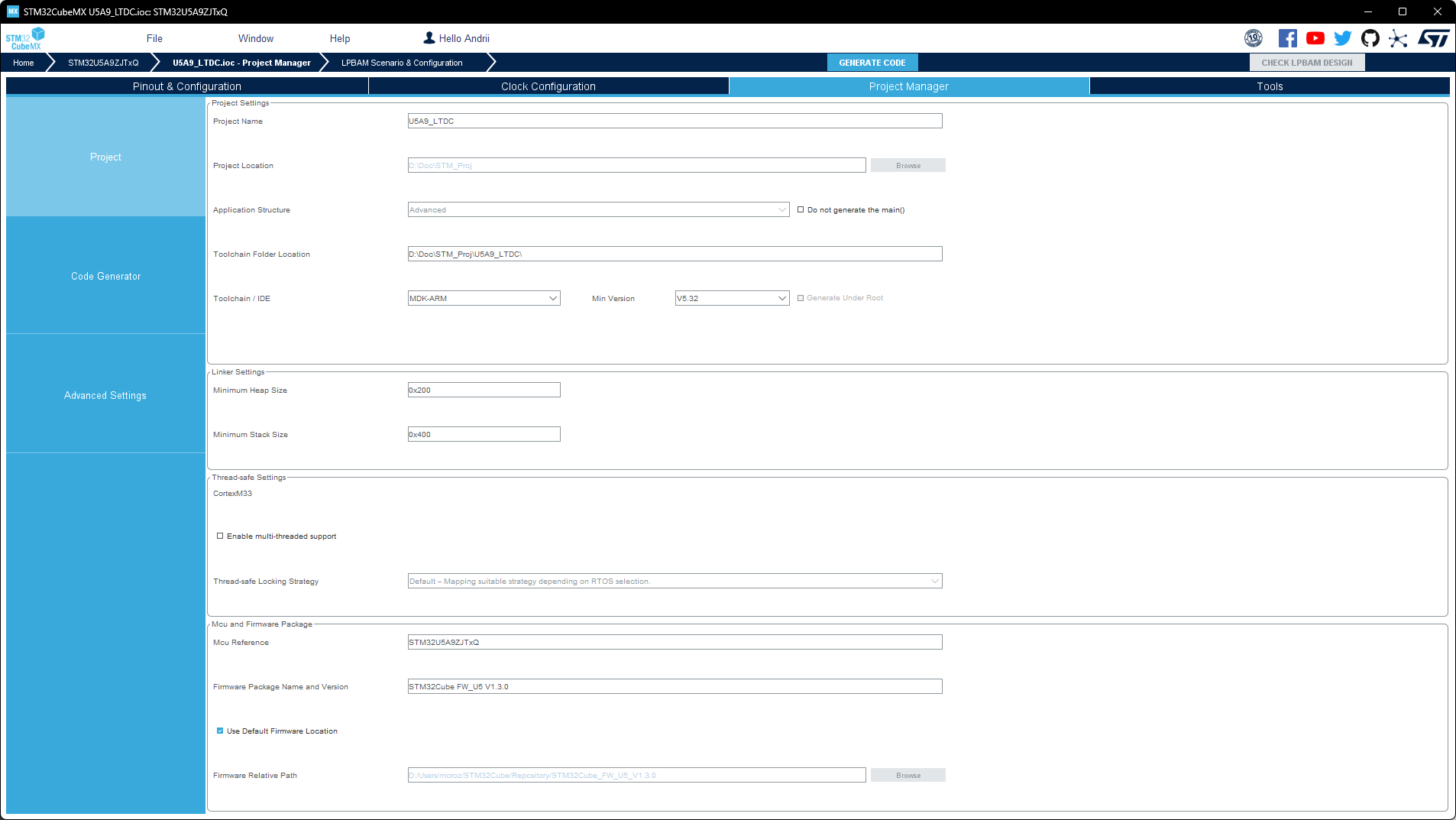Viewport: 1456px width, 820px height.
Task: Click the STM32U5A9ZJTxQ breadcrumb
Action: tap(103, 63)
